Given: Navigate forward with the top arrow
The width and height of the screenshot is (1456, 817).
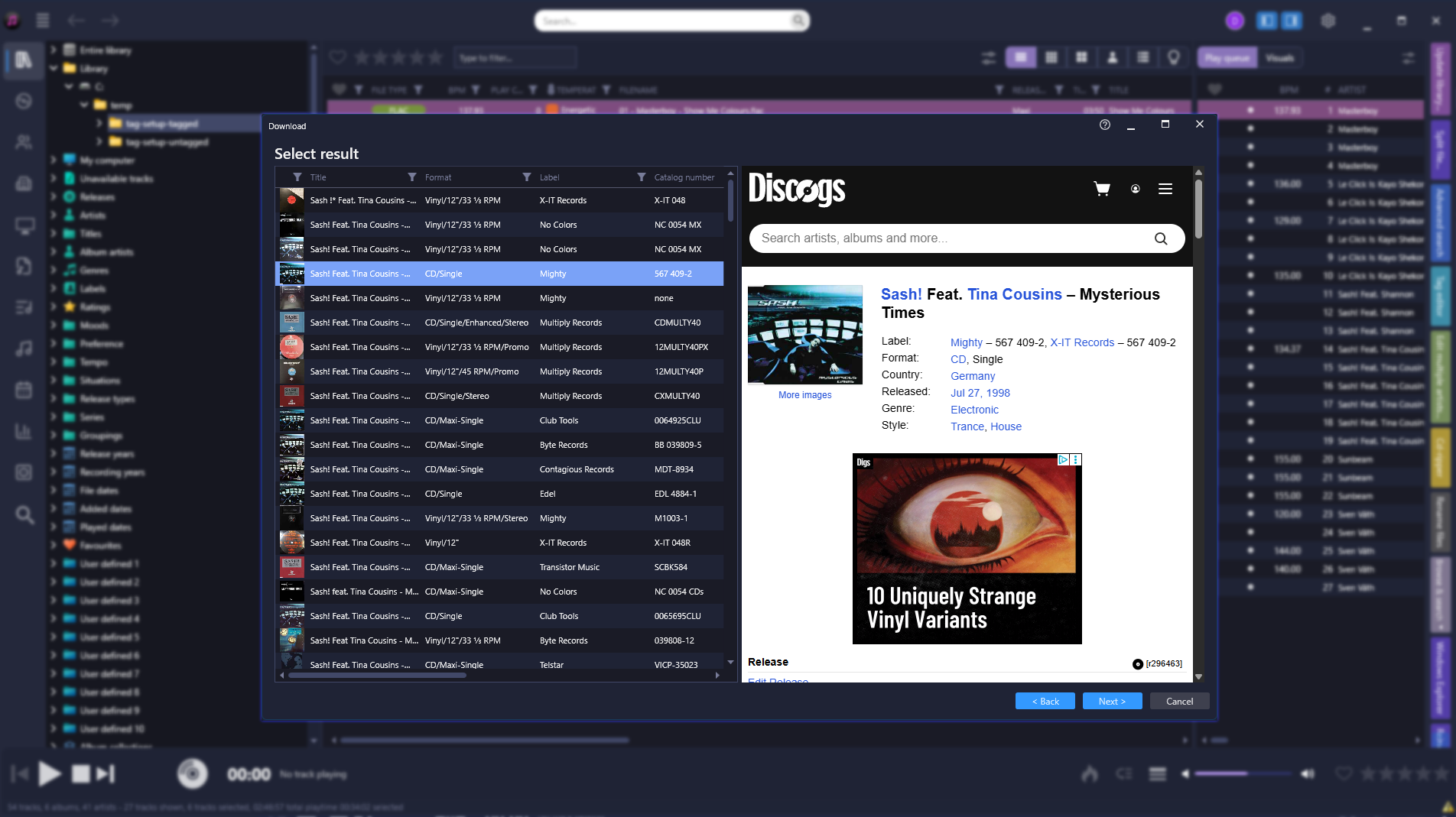Looking at the screenshot, I should pyautogui.click(x=110, y=21).
